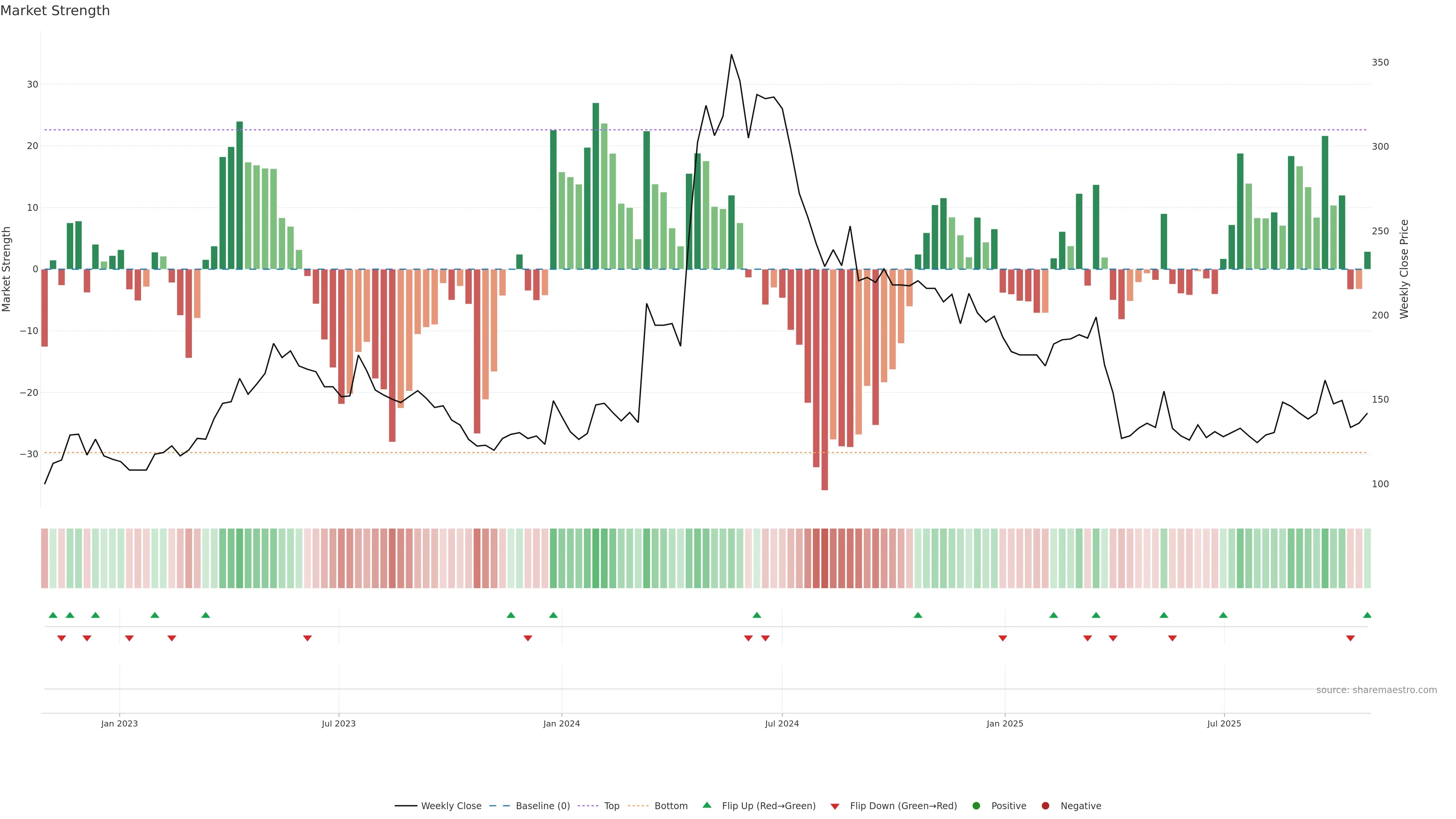Viewport: 1456px width, 819px height.
Task: Click the last green flip-up triangle marker
Action: (1367, 615)
